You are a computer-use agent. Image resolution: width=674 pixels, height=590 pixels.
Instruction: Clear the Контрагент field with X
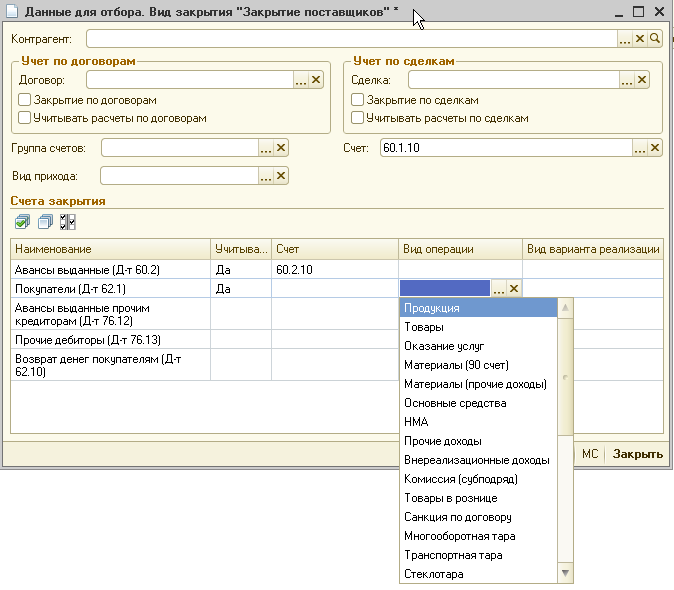coord(640,39)
